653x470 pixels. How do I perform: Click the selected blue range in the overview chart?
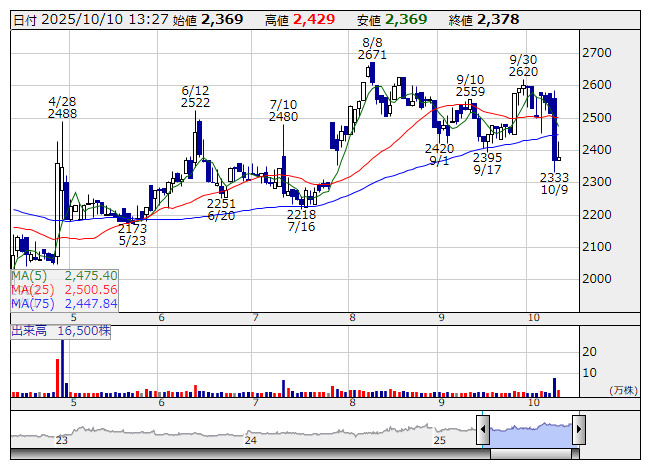point(531,434)
